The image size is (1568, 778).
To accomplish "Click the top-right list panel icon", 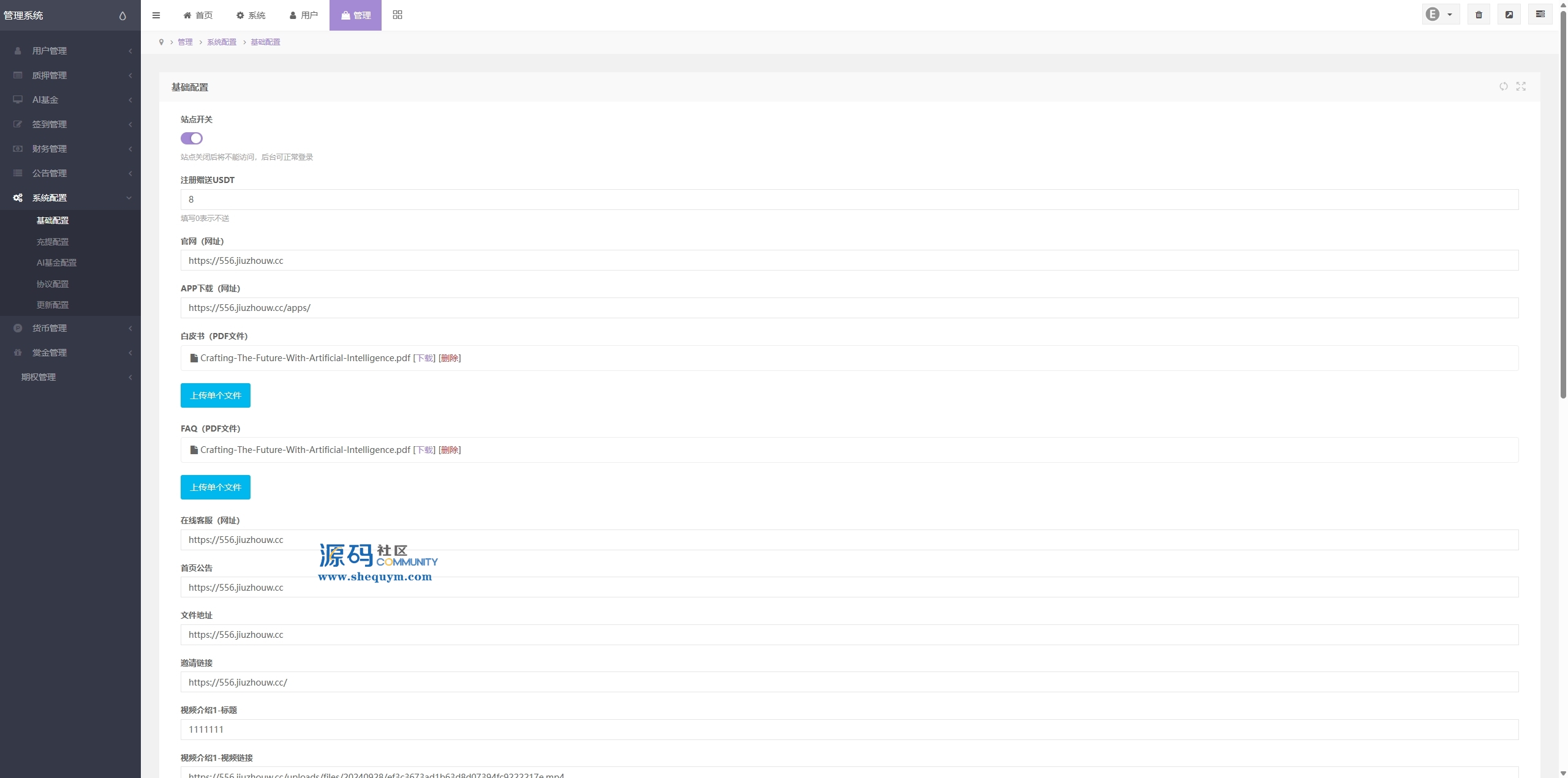I will [1540, 15].
